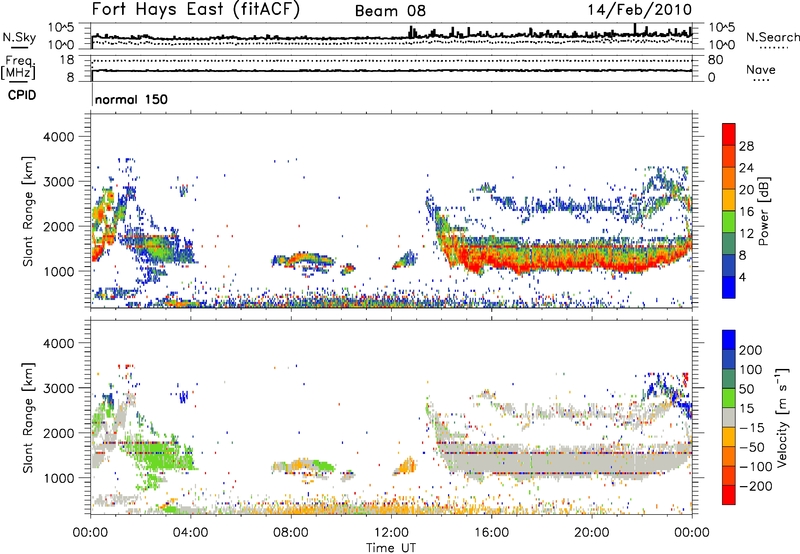Select the 'N.Search' legend label
800x554 pixels.
click(x=772, y=37)
